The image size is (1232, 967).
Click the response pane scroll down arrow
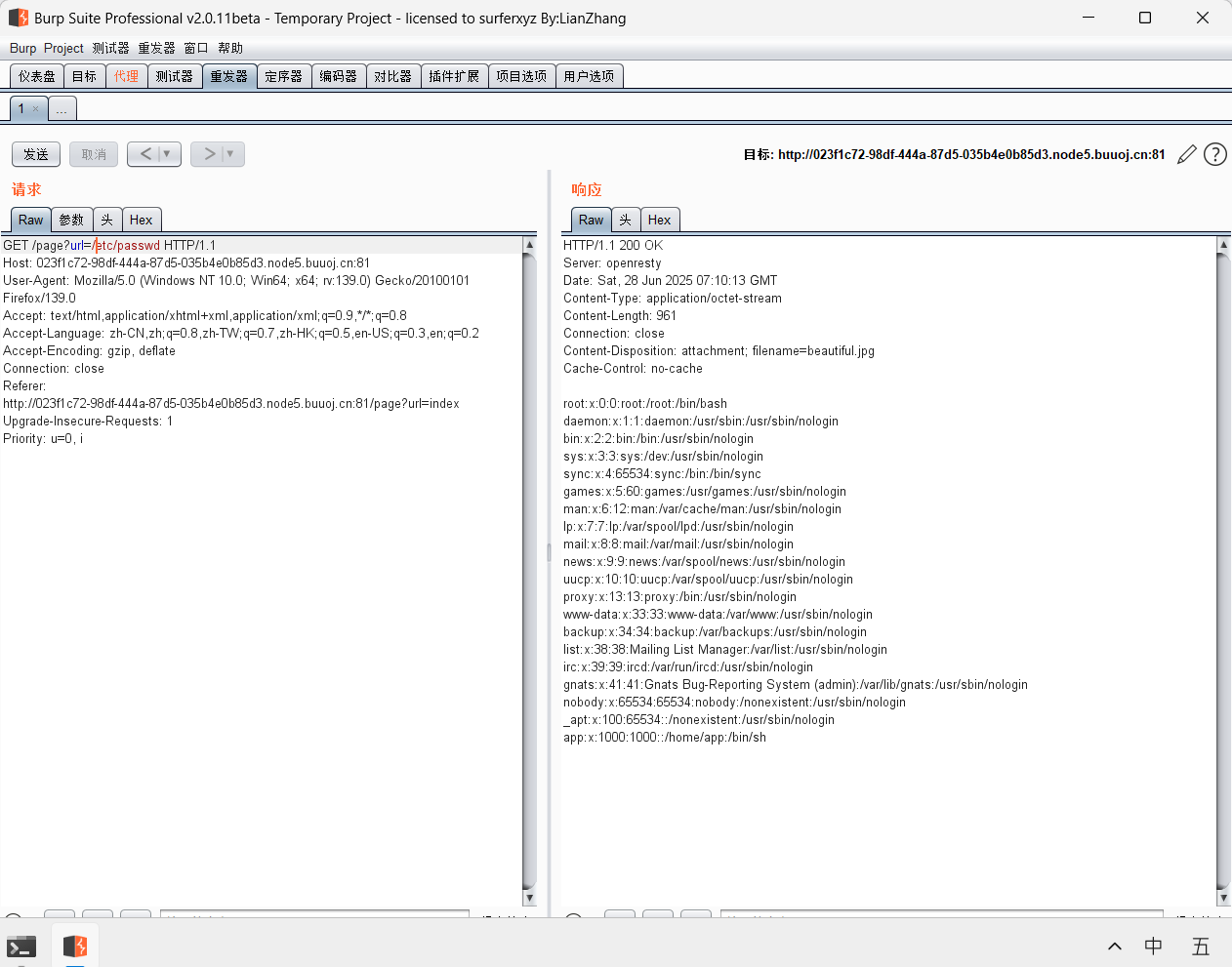tap(1223, 898)
